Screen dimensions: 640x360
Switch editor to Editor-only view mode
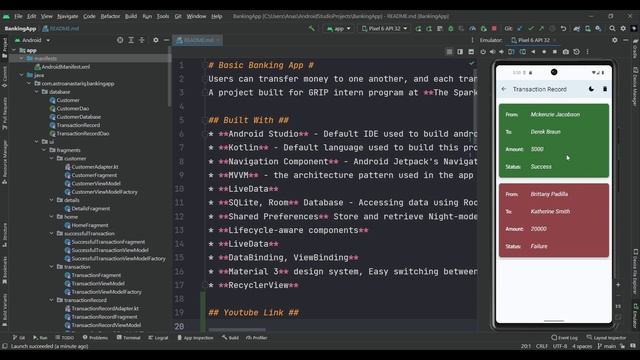(449, 52)
